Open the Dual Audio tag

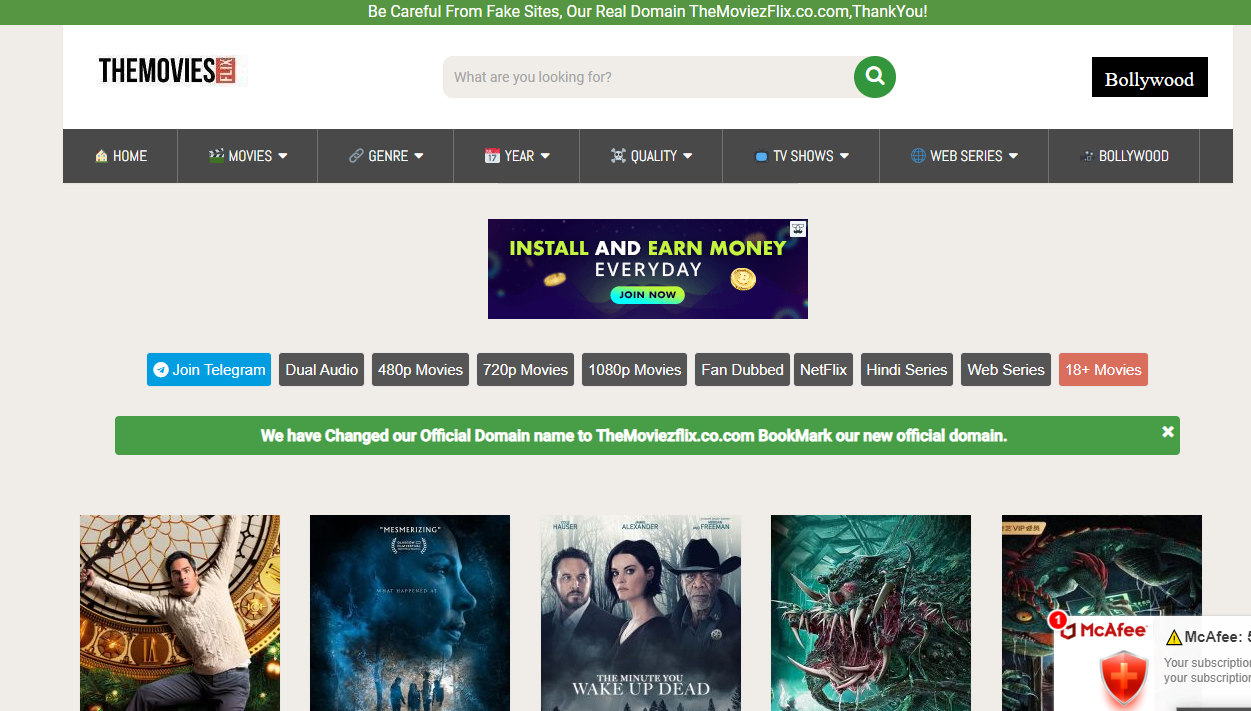[x=322, y=370]
